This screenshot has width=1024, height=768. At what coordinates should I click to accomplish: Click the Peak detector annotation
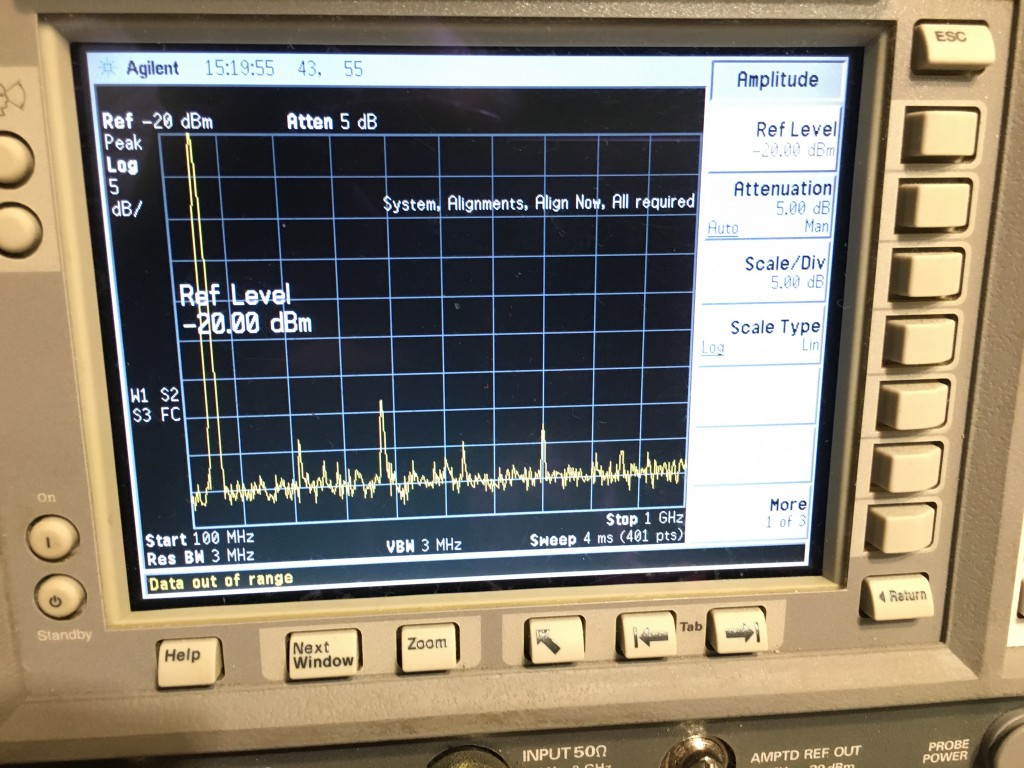coord(123,142)
